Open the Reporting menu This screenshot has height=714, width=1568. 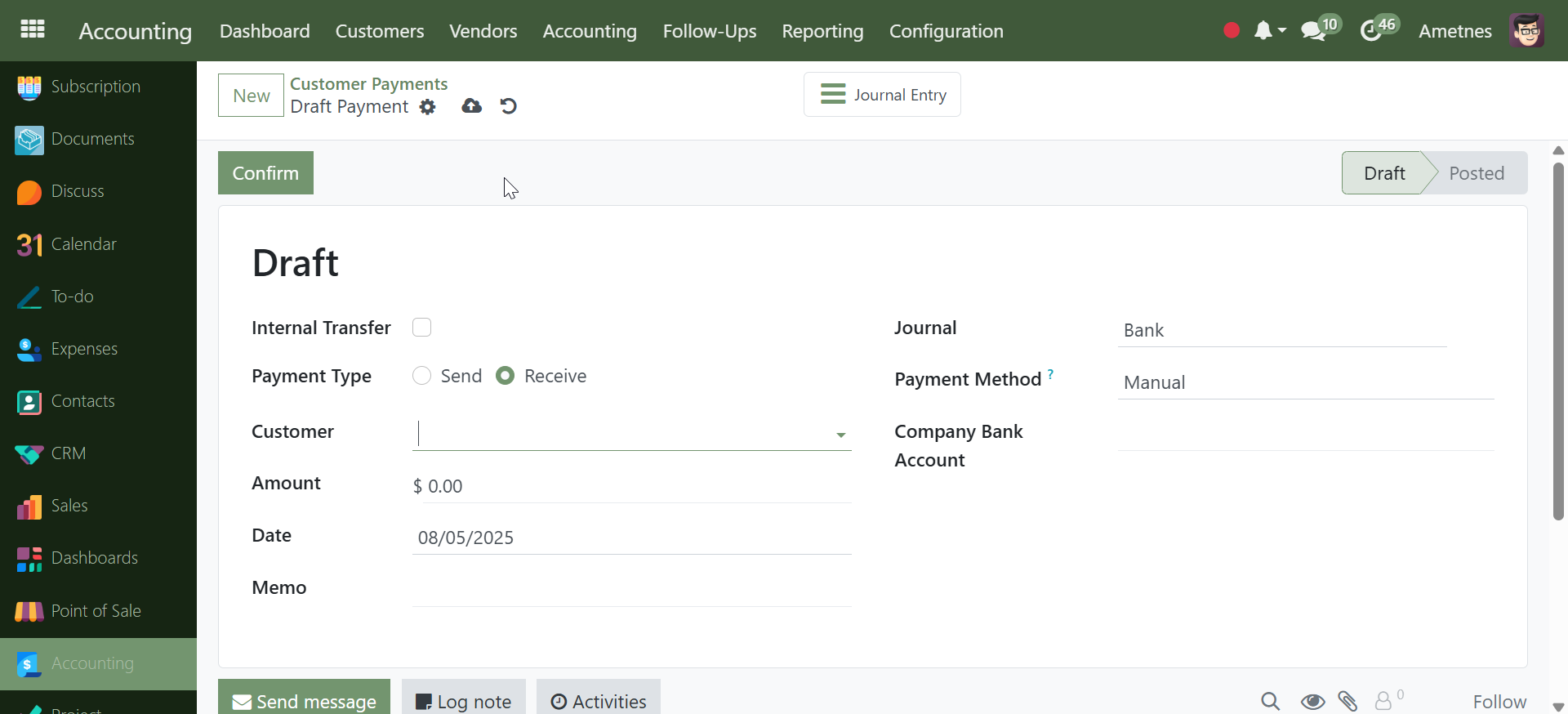point(822,31)
